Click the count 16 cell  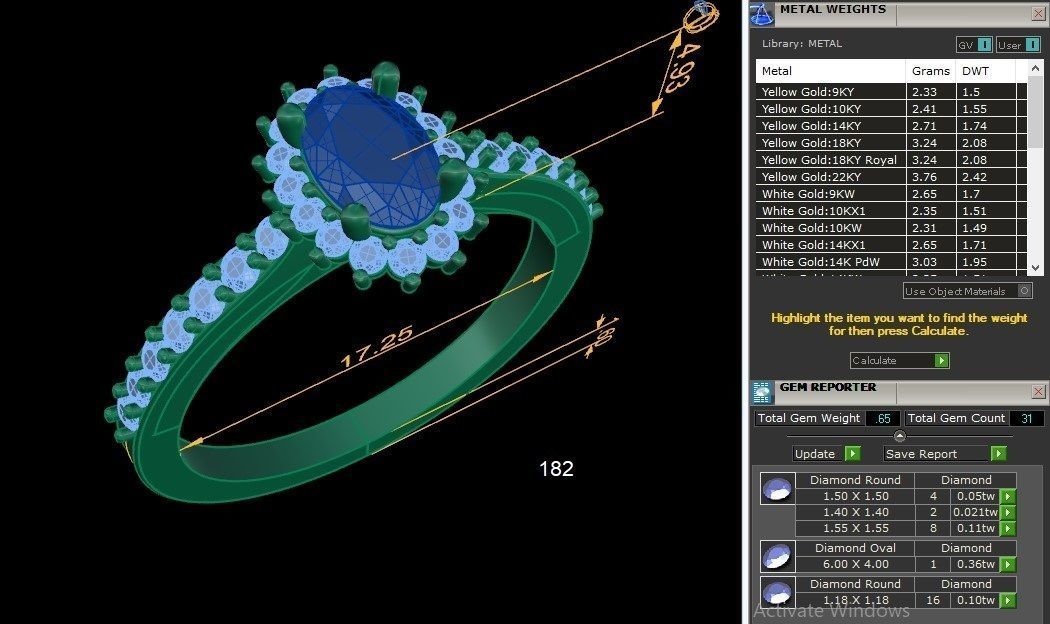(x=933, y=601)
